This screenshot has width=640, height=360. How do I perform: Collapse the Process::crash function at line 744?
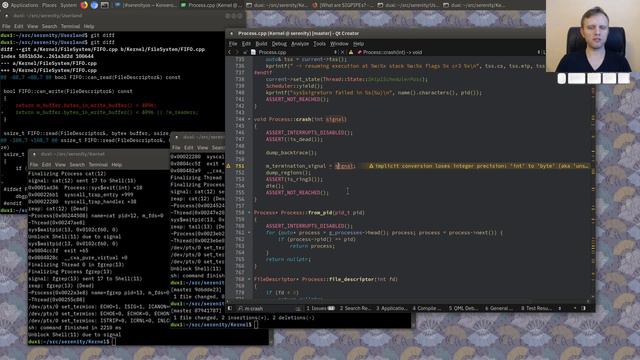(249, 119)
